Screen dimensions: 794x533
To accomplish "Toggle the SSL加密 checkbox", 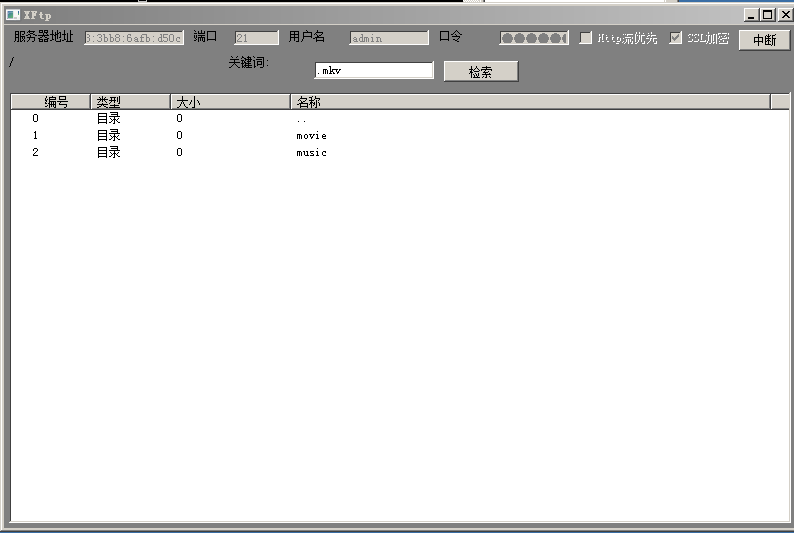I will pyautogui.click(x=676, y=38).
